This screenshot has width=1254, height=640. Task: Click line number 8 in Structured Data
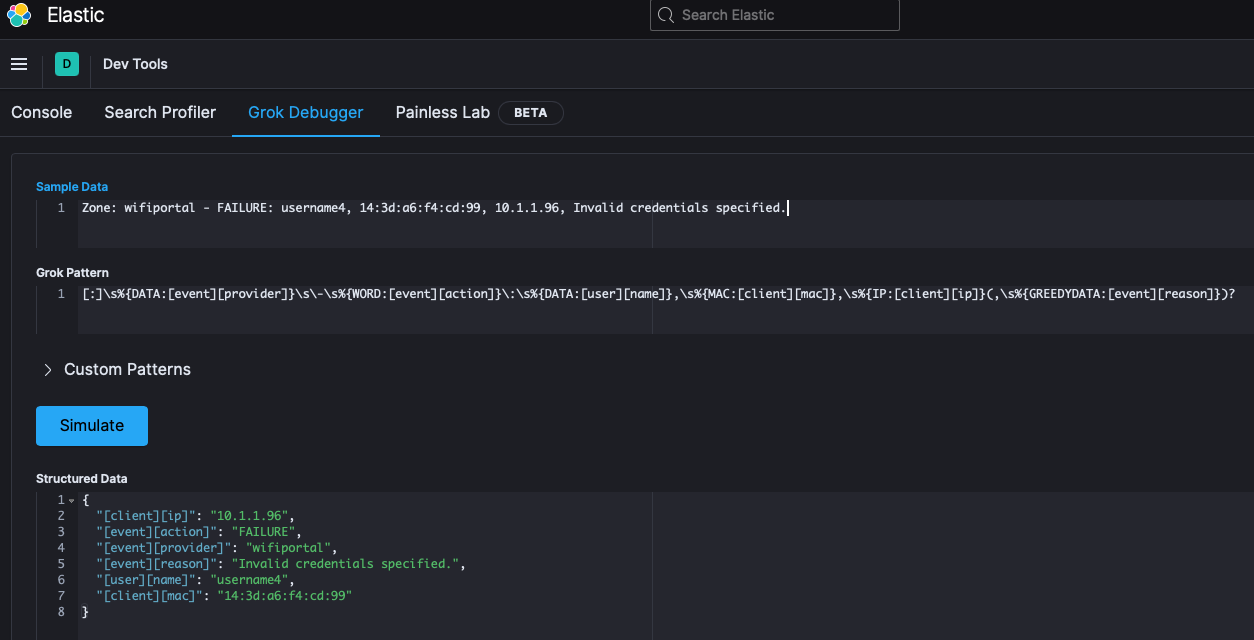click(61, 612)
